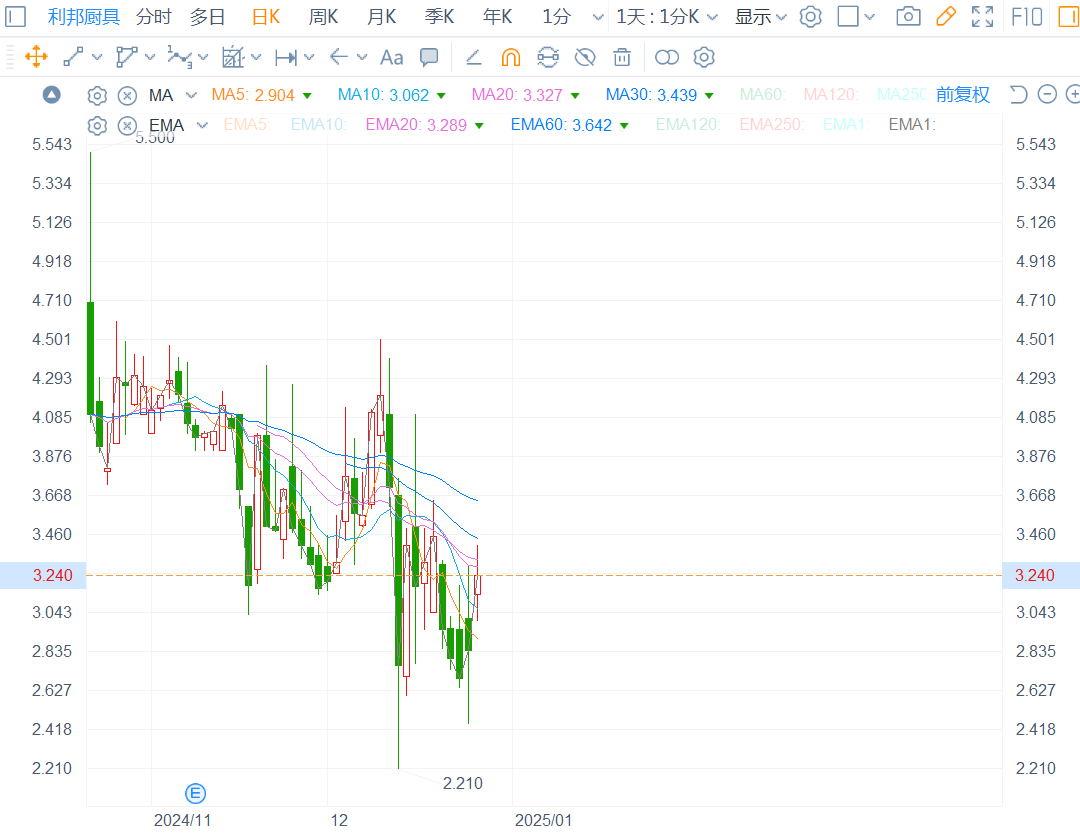Viewport: 1080px width, 834px height.
Task: Expand arrow tool options
Action: [362, 57]
